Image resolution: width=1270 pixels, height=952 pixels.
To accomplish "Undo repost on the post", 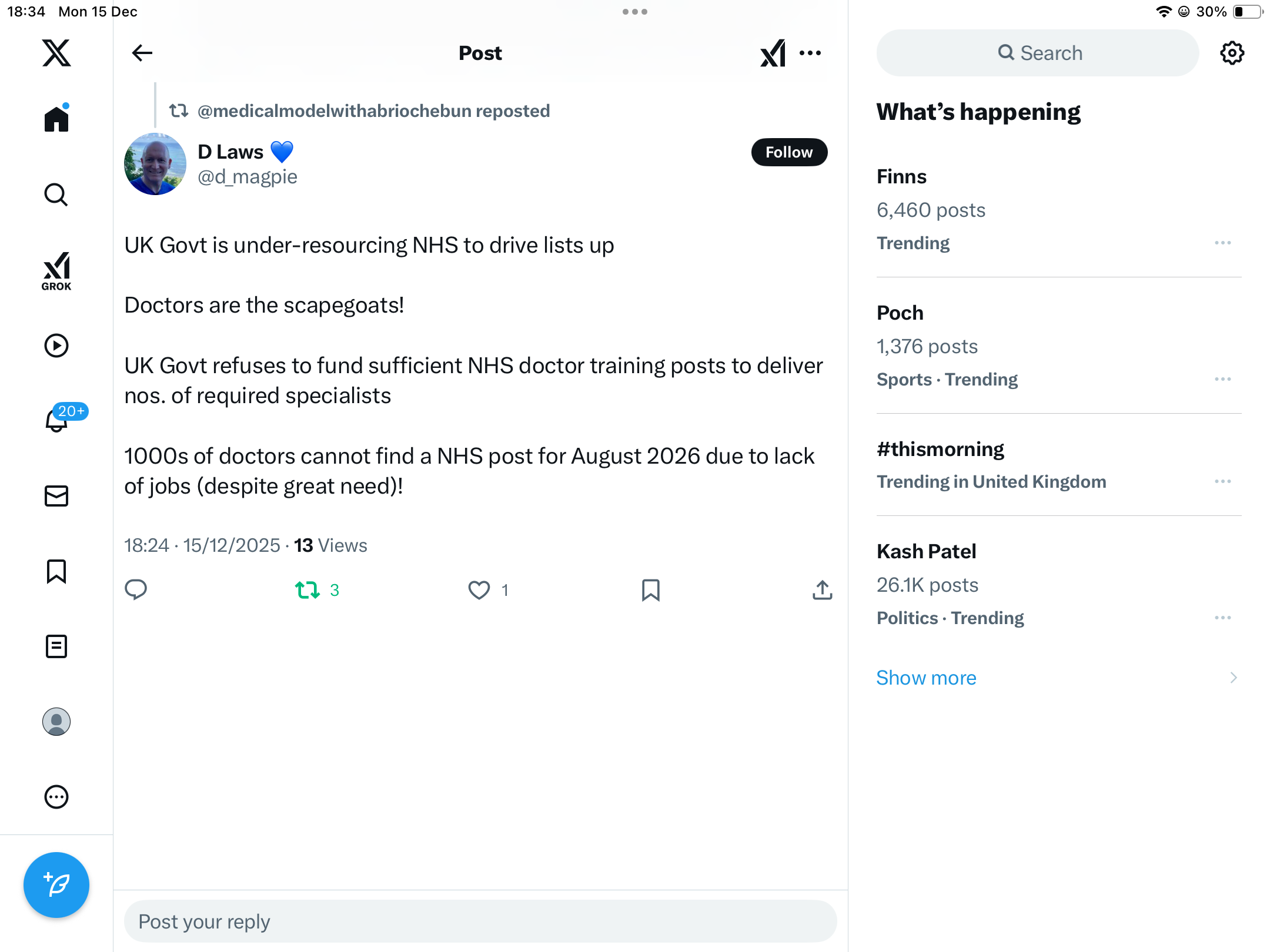I will pos(308,589).
